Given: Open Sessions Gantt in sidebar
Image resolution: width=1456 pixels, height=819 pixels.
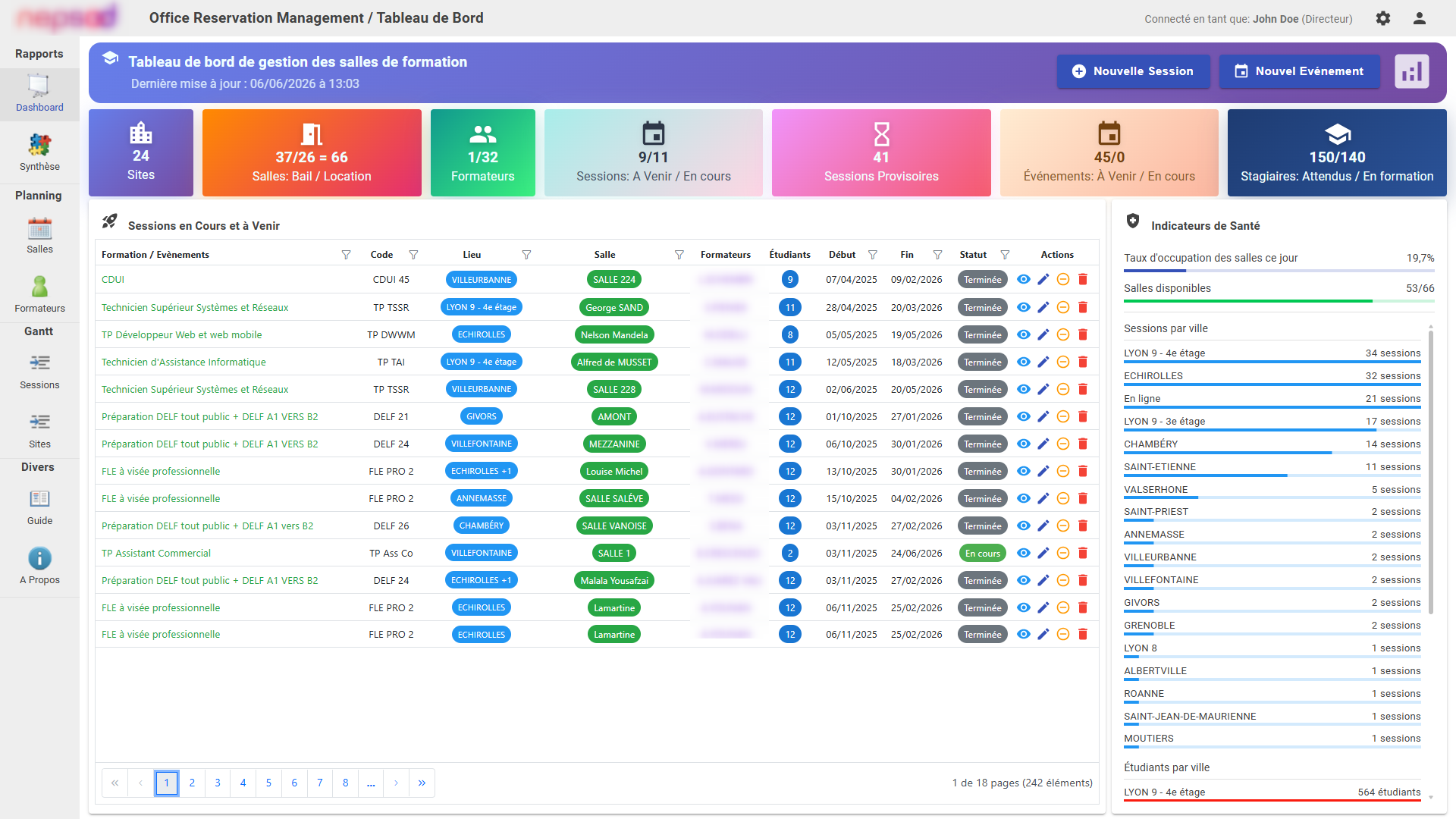Looking at the screenshot, I should 39,371.
